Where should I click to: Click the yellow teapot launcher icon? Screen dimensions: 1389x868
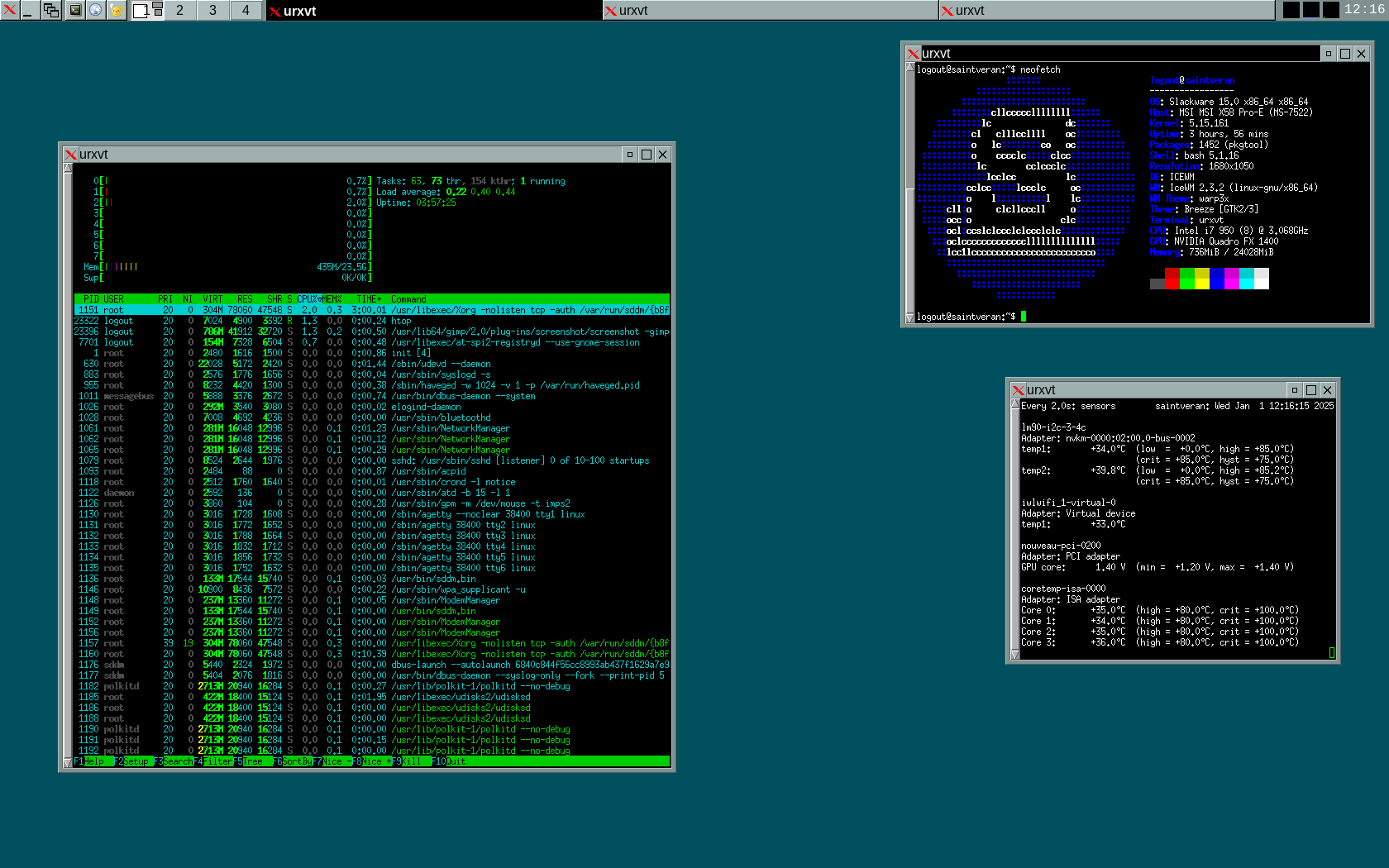(117, 10)
